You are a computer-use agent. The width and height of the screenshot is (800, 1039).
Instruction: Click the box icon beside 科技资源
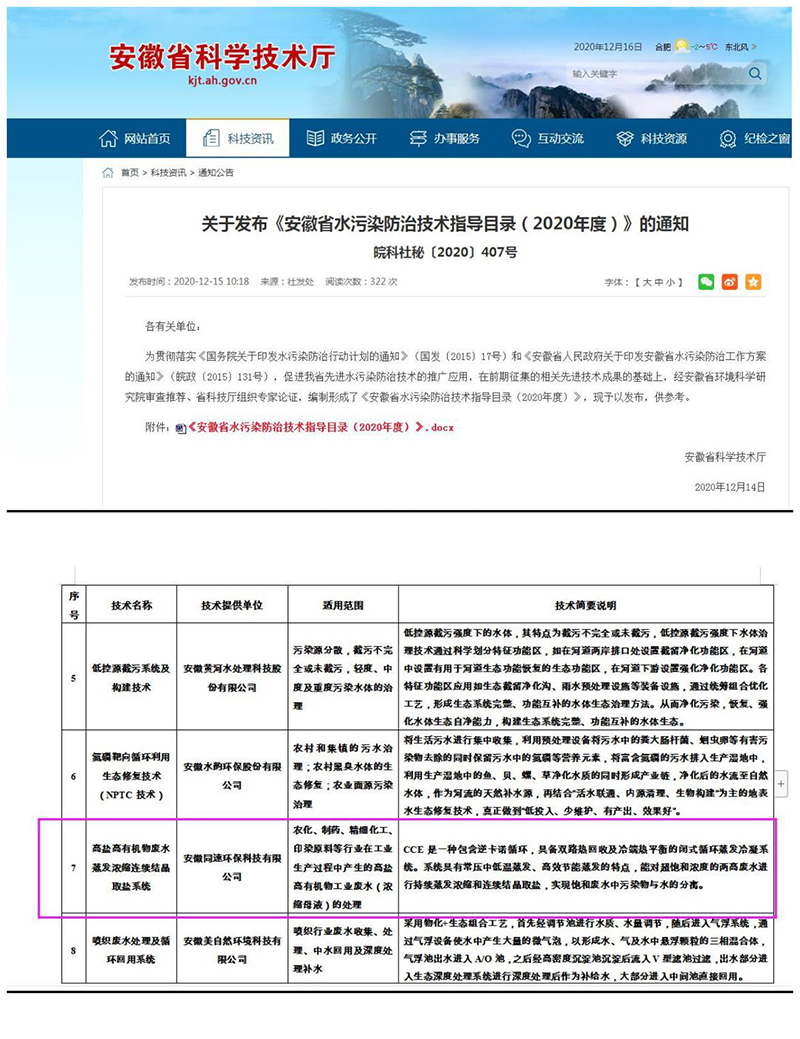[x=625, y=138]
